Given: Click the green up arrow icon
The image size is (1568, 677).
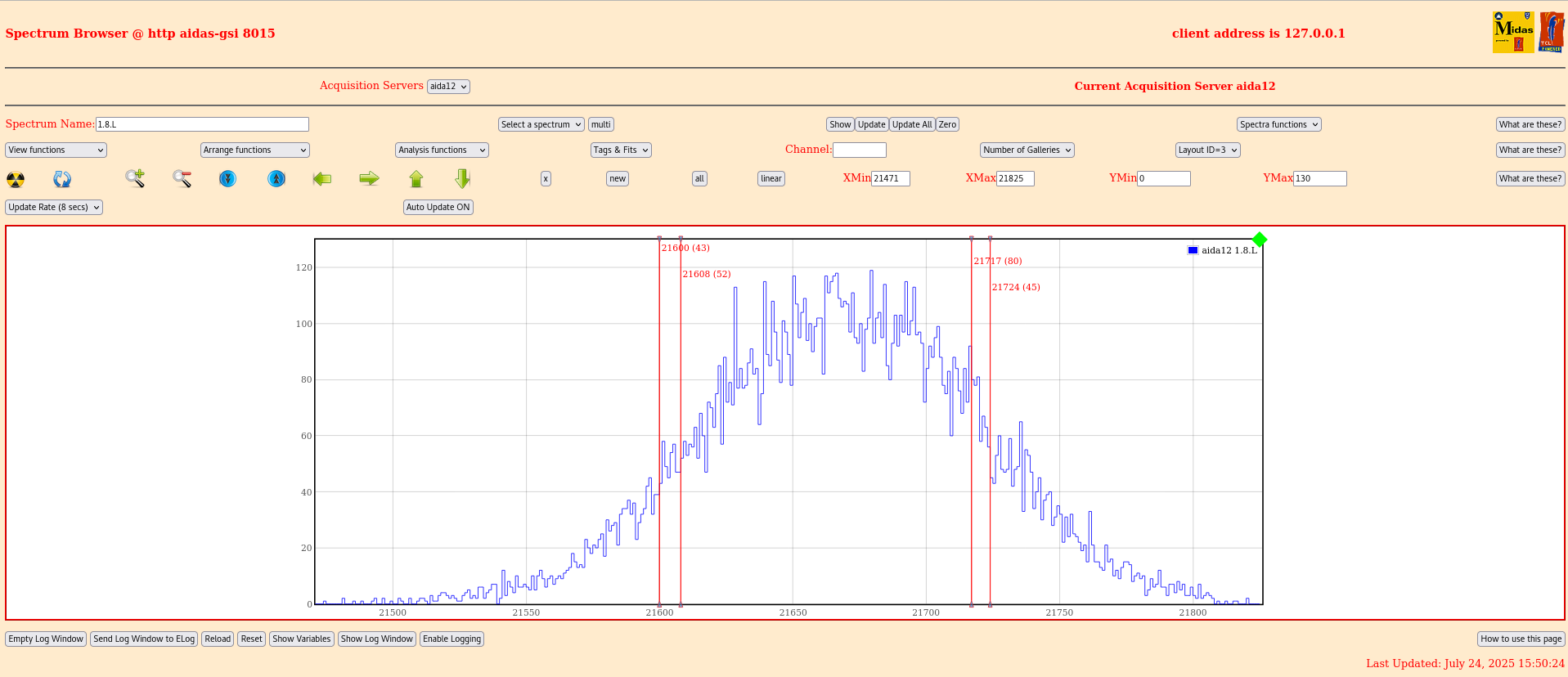Looking at the screenshot, I should point(416,178).
